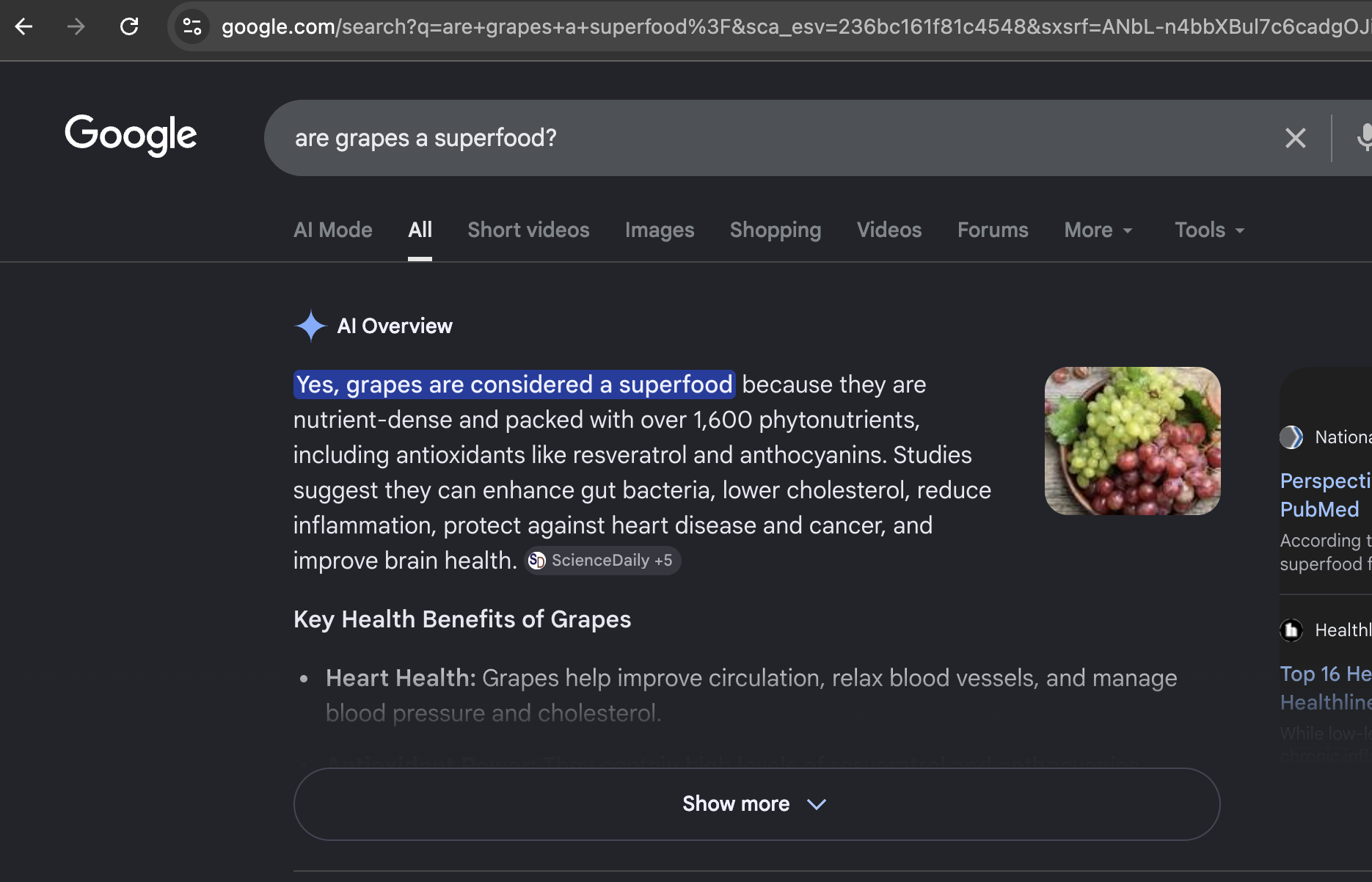Open site information icon in address bar
Viewport: 1372px width, 882px height.
[192, 27]
